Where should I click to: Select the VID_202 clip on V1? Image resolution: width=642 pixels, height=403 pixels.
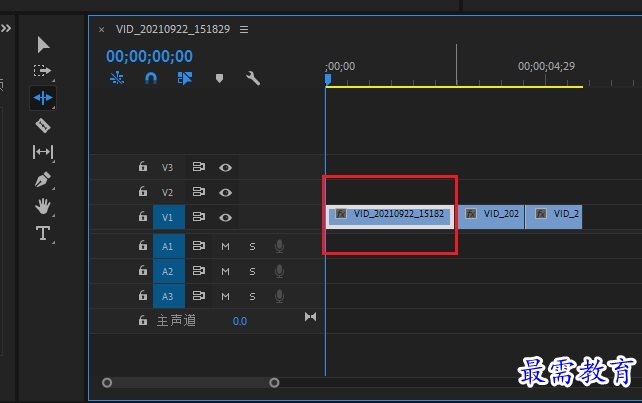click(x=491, y=217)
